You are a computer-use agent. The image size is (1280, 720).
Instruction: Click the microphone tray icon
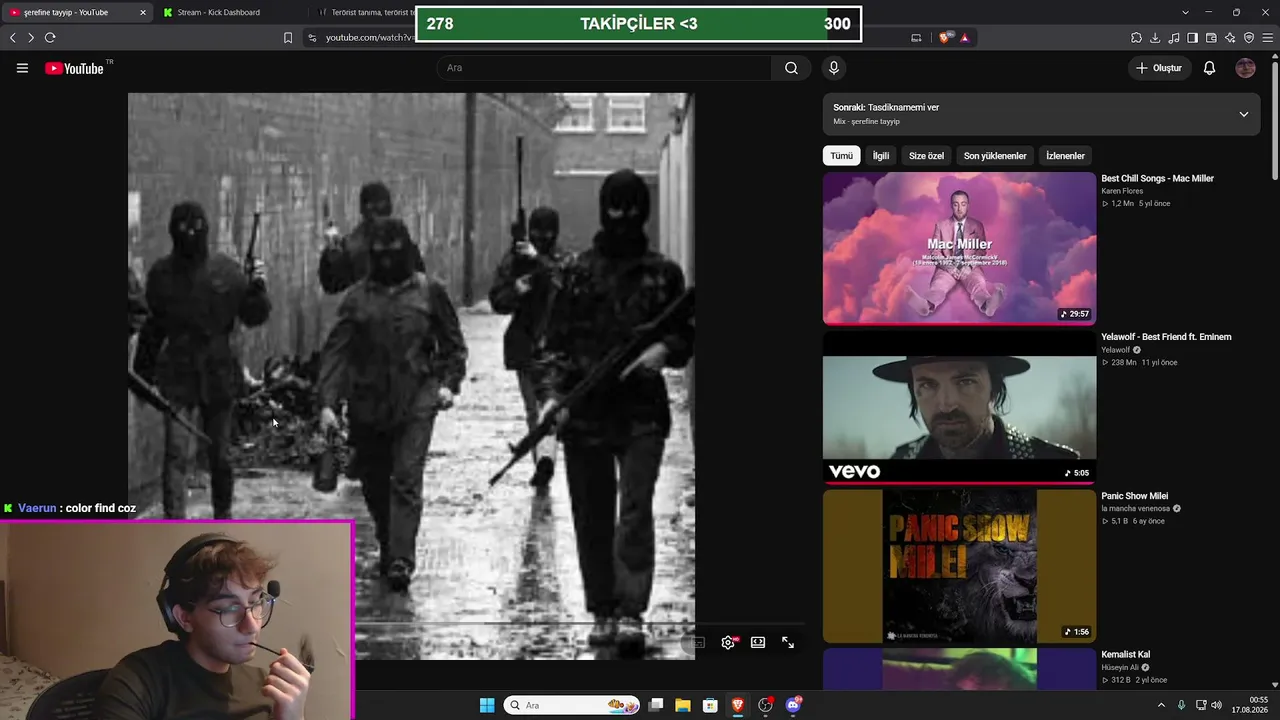1181,705
